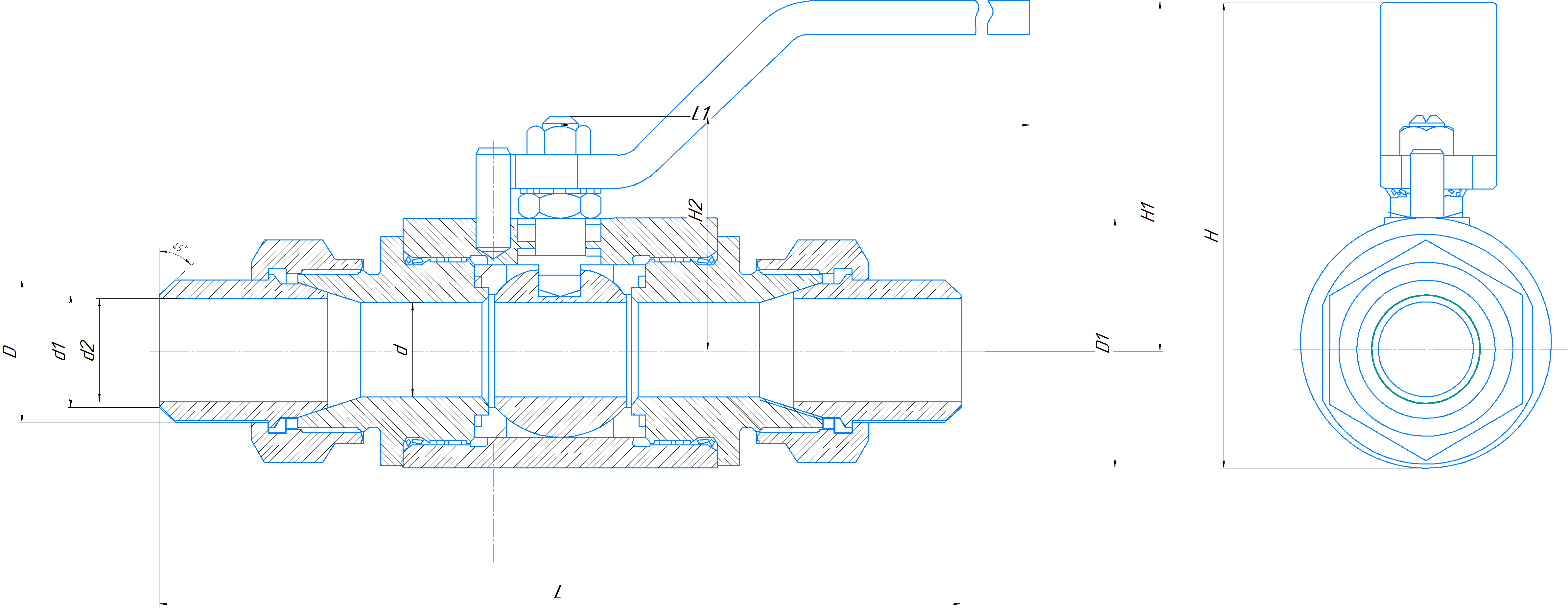
Task: Select the d2 dimension label
Action: tap(88, 351)
